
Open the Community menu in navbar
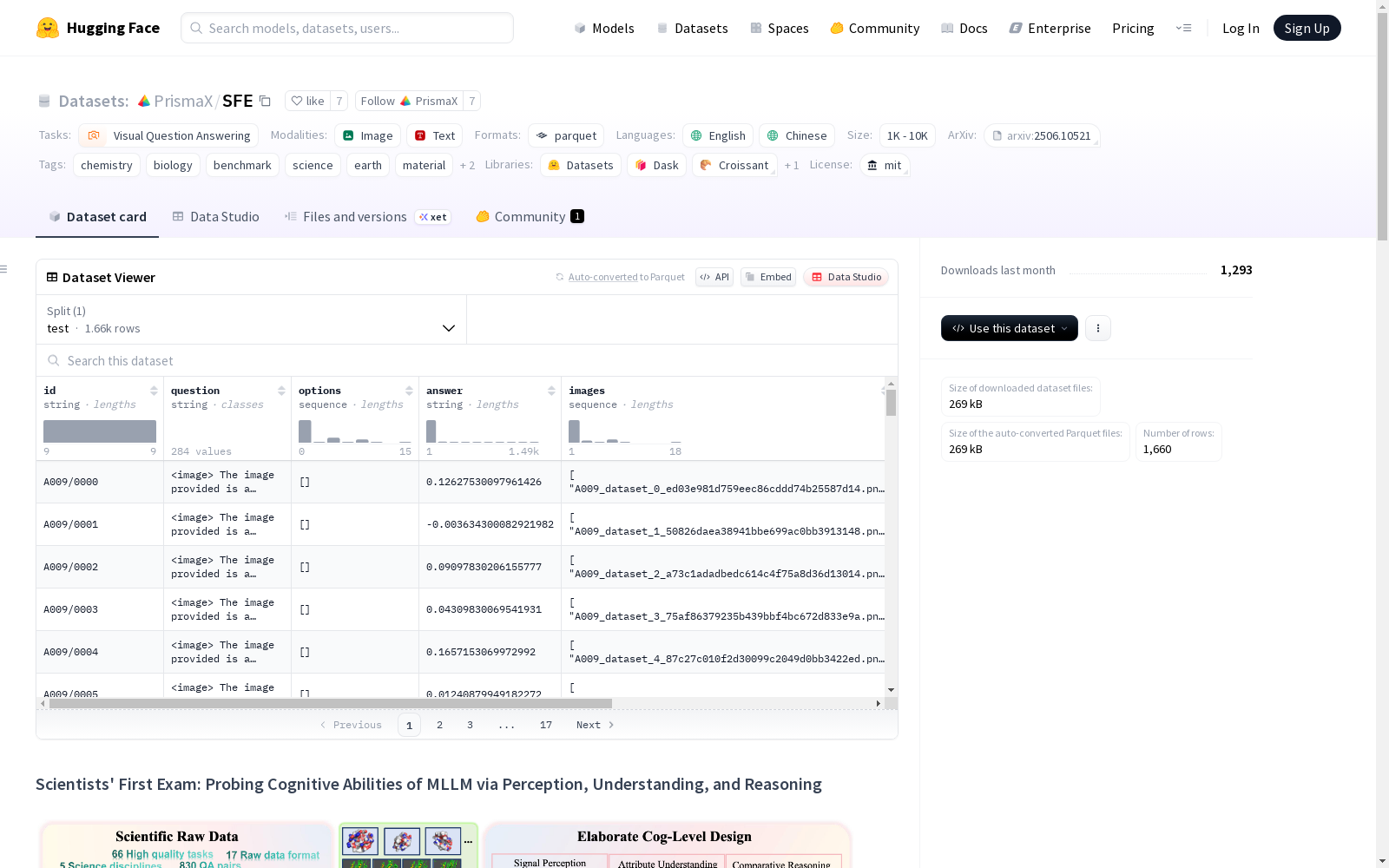pyautogui.click(x=875, y=29)
